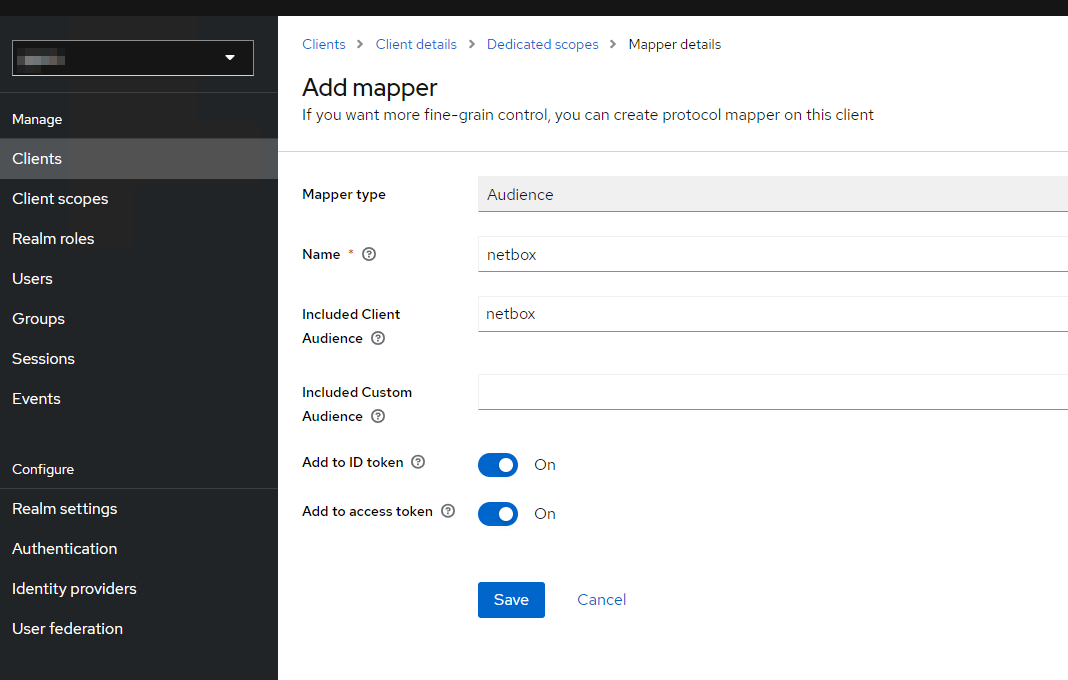Click help icon beside Add to access token
Viewport: 1068px width, 680px height.
tap(448, 511)
